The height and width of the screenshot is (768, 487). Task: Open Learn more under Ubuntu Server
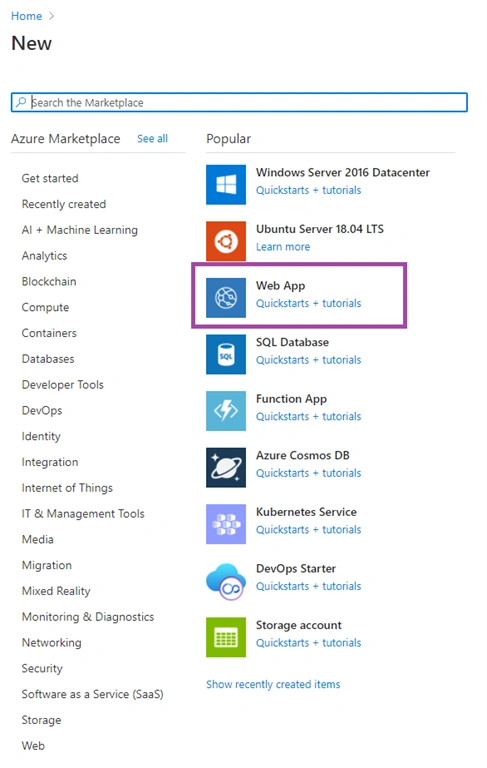[283, 247]
